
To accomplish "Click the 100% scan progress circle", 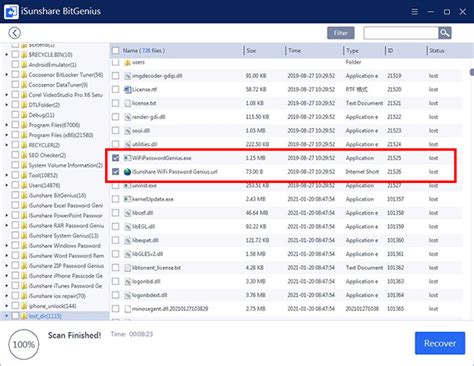I will (x=24, y=344).
